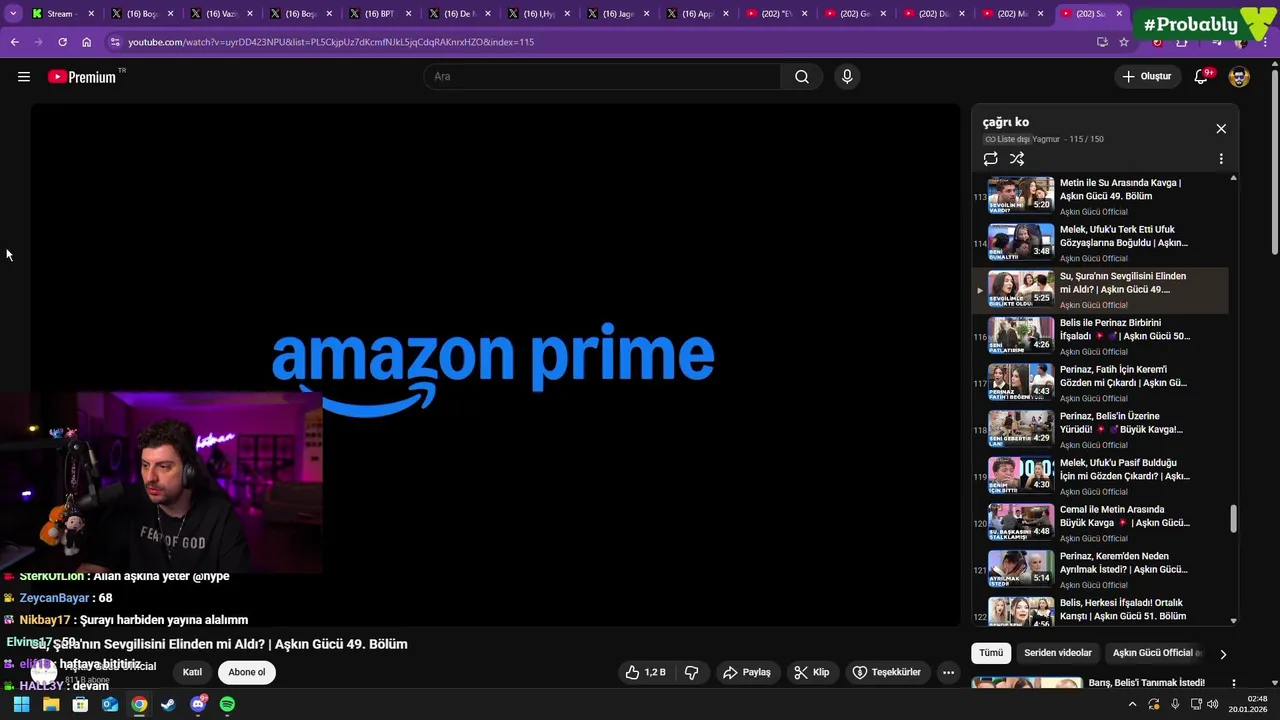Close the çağrı ko playlist panel

1221,129
